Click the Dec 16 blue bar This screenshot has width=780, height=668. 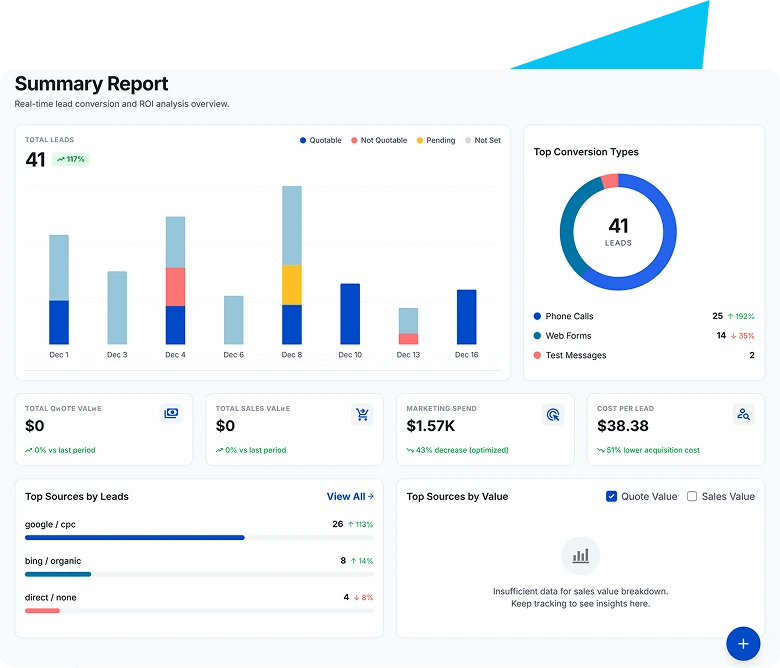click(466, 317)
